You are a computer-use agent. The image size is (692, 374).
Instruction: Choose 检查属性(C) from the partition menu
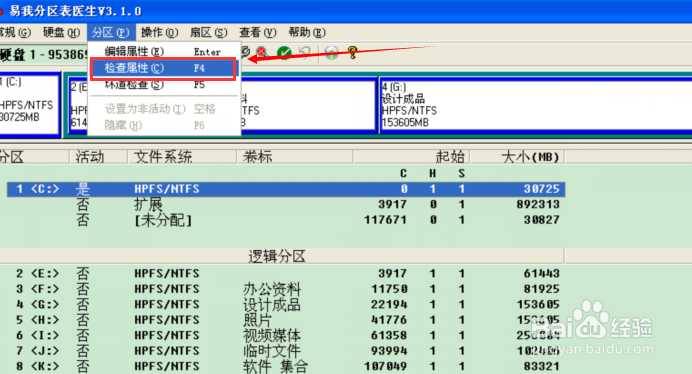tap(164, 68)
